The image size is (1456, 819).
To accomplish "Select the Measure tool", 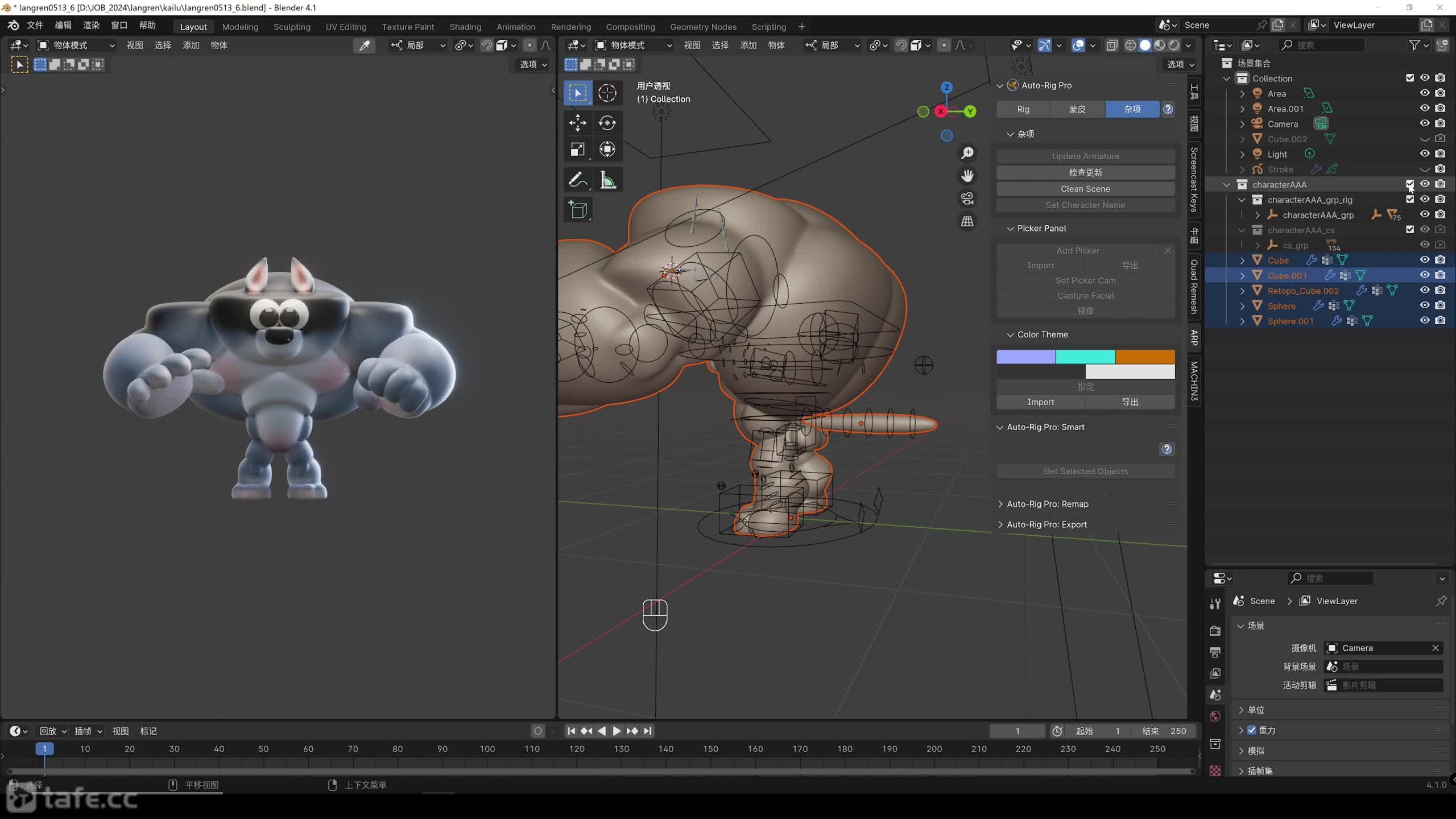I will click(607, 180).
